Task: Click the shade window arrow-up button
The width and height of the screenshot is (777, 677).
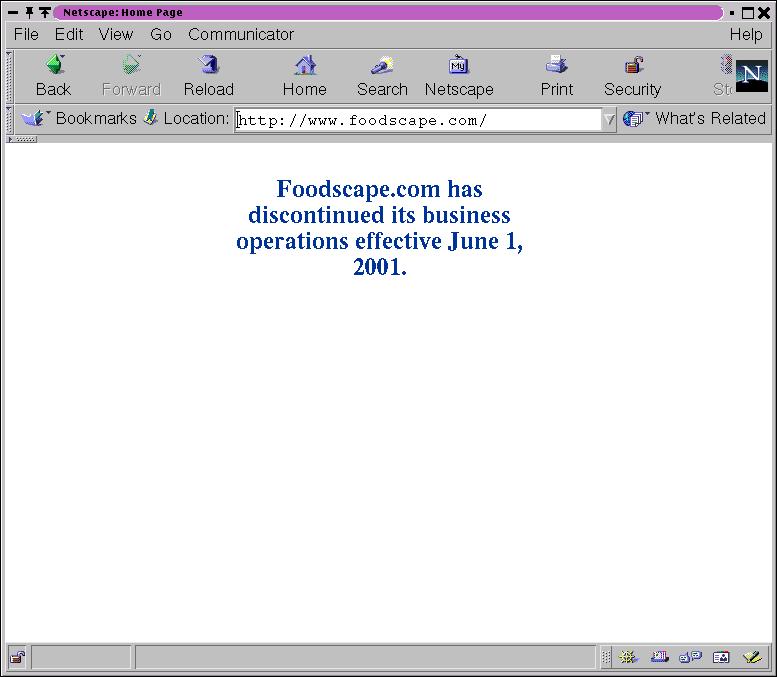Action: tap(45, 12)
